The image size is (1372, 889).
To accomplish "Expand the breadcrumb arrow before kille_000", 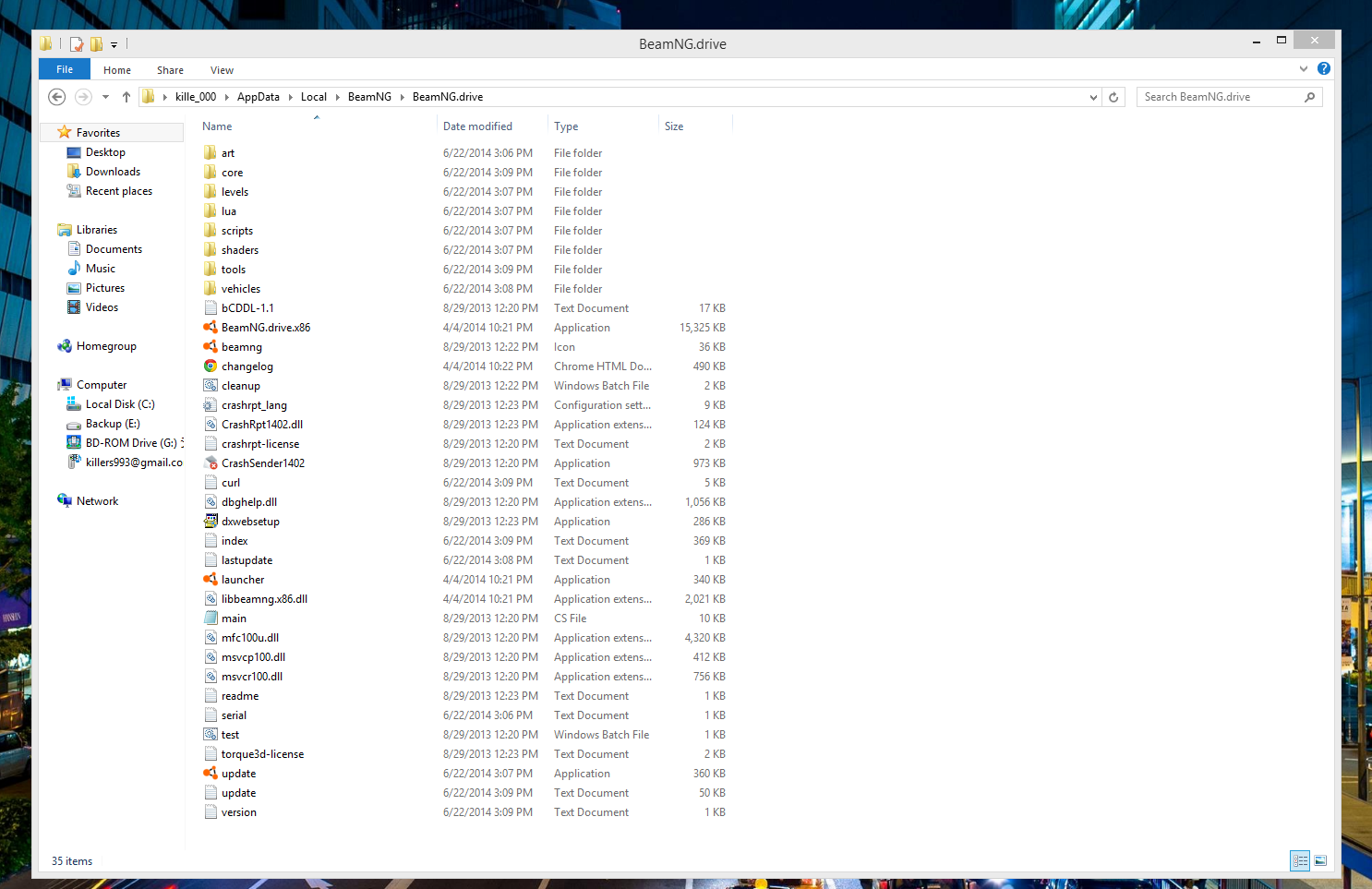I will 164,97.
